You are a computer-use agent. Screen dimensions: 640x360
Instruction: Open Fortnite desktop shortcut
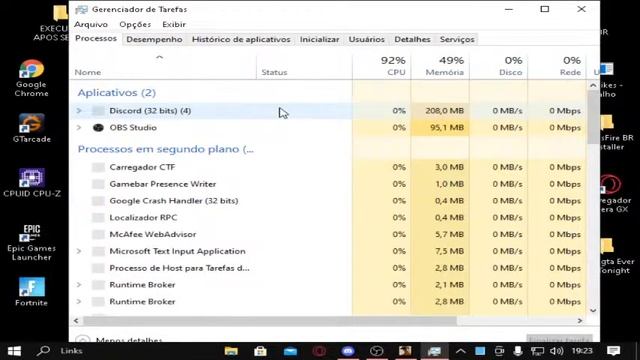click(x=31, y=292)
